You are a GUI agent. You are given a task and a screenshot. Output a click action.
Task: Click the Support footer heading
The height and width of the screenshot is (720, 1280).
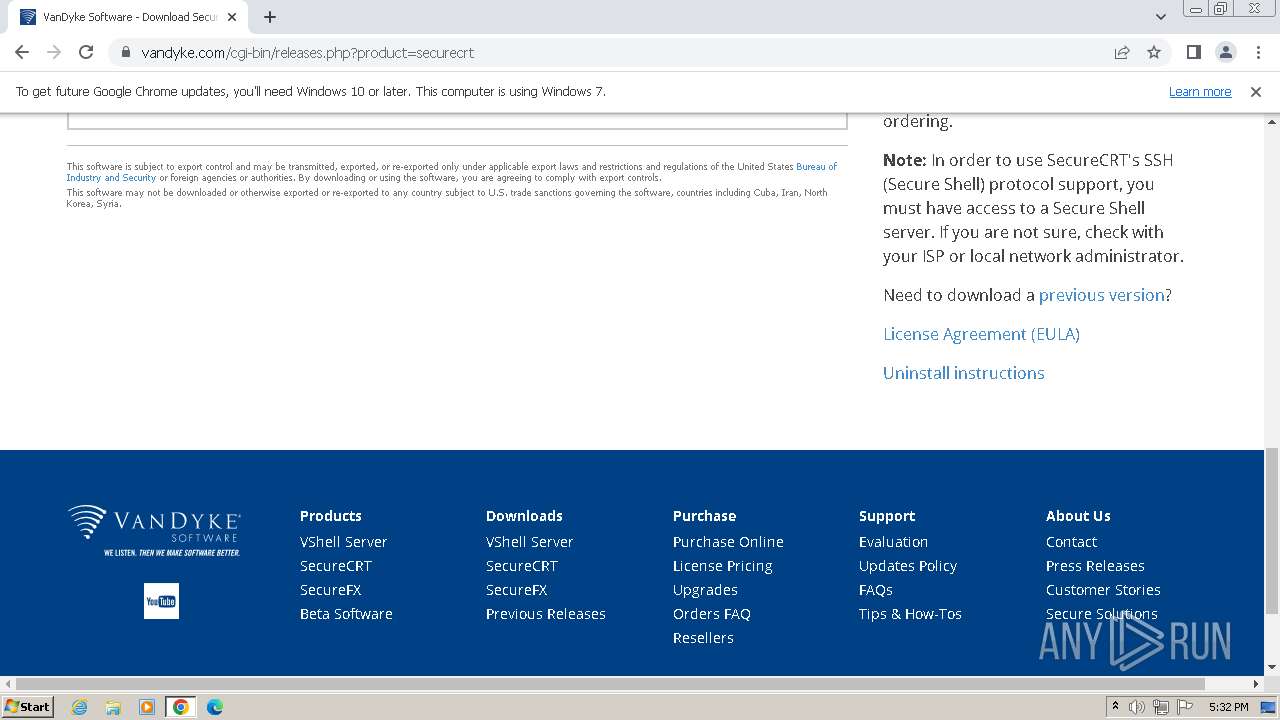click(x=887, y=516)
